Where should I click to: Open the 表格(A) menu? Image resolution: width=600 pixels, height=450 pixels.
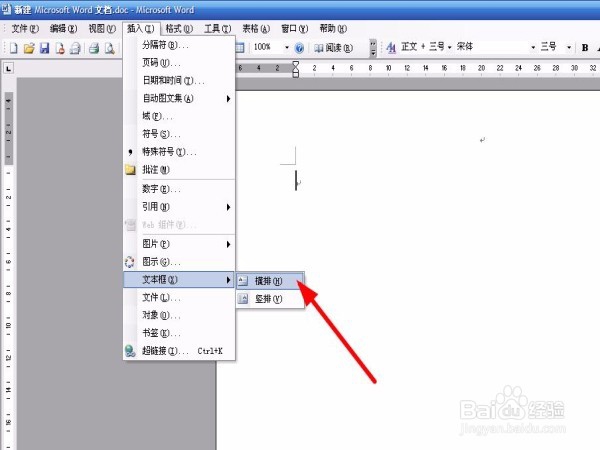256,29
